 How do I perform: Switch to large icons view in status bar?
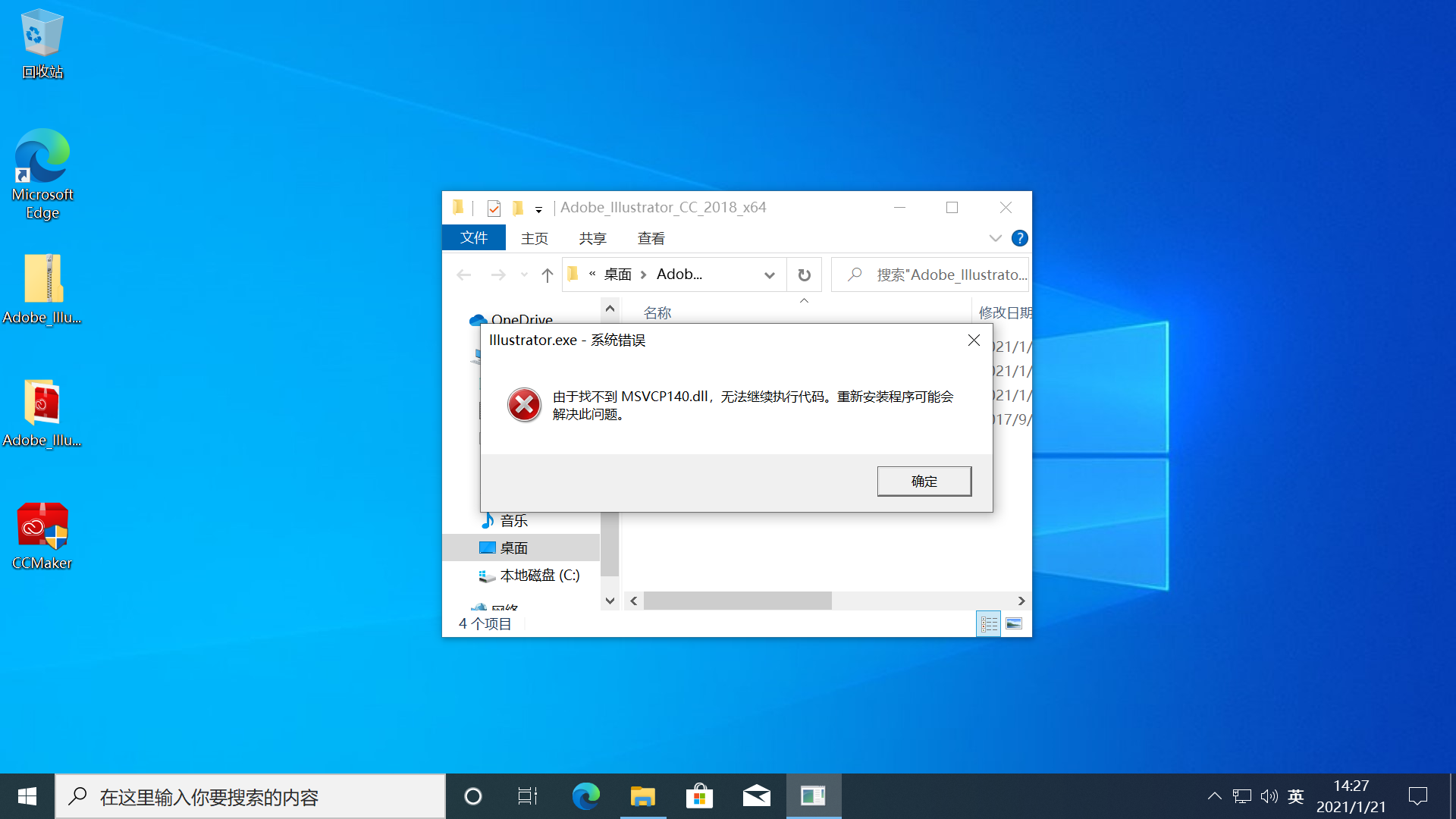click(x=1014, y=623)
